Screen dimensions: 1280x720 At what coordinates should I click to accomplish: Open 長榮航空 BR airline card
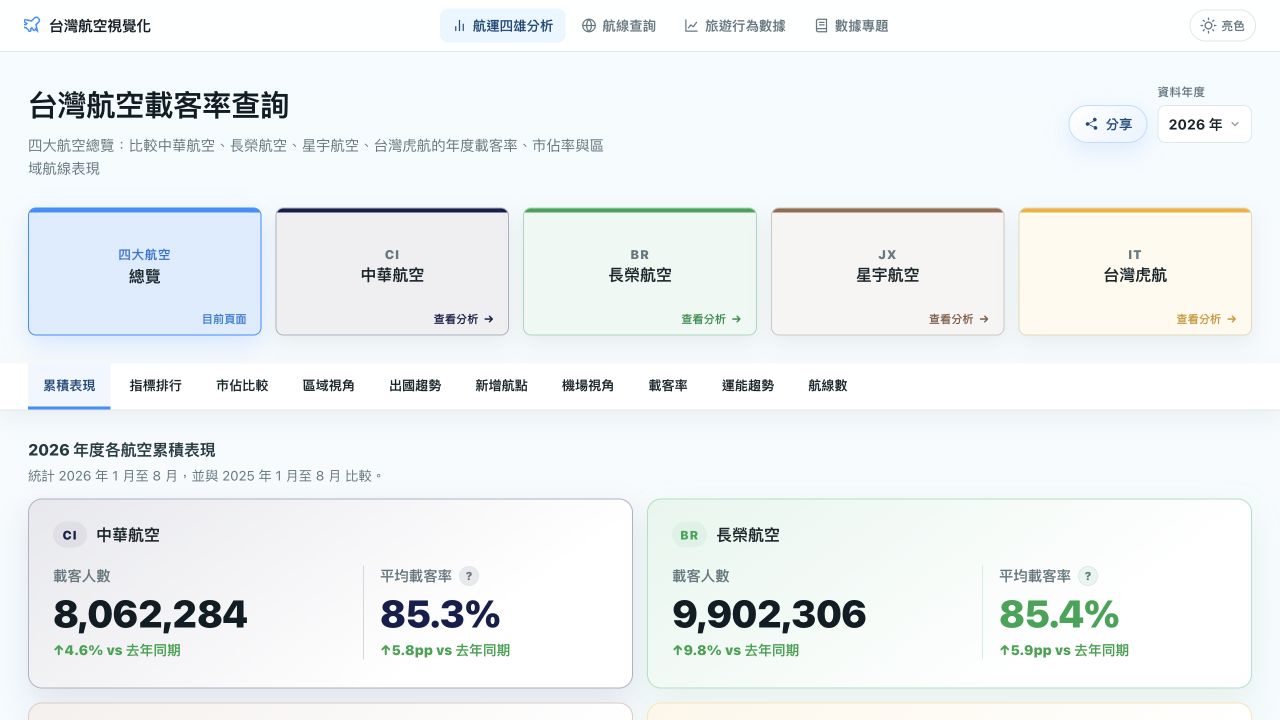pyautogui.click(x=640, y=271)
